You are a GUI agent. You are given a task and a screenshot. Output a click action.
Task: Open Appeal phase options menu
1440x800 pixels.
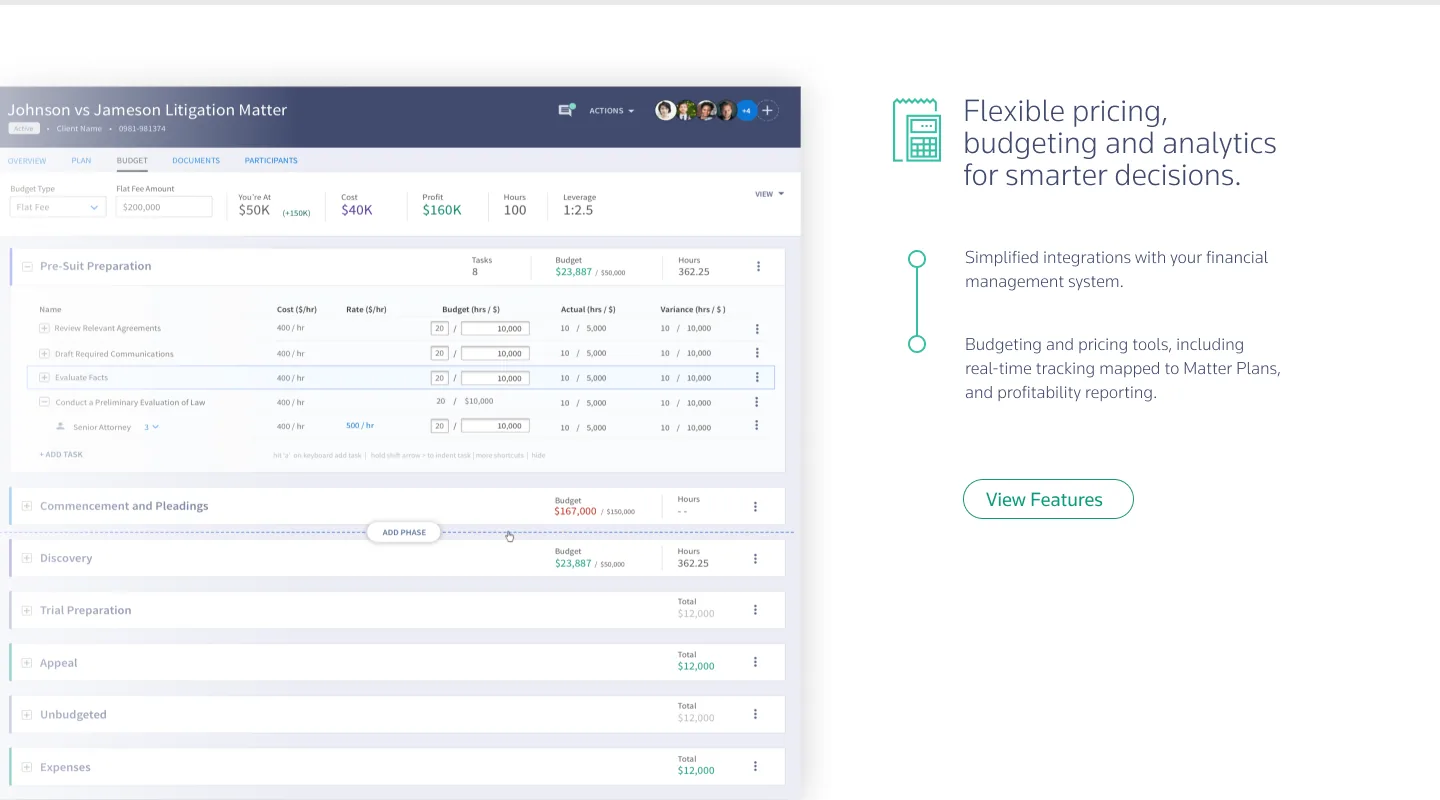[x=755, y=662]
